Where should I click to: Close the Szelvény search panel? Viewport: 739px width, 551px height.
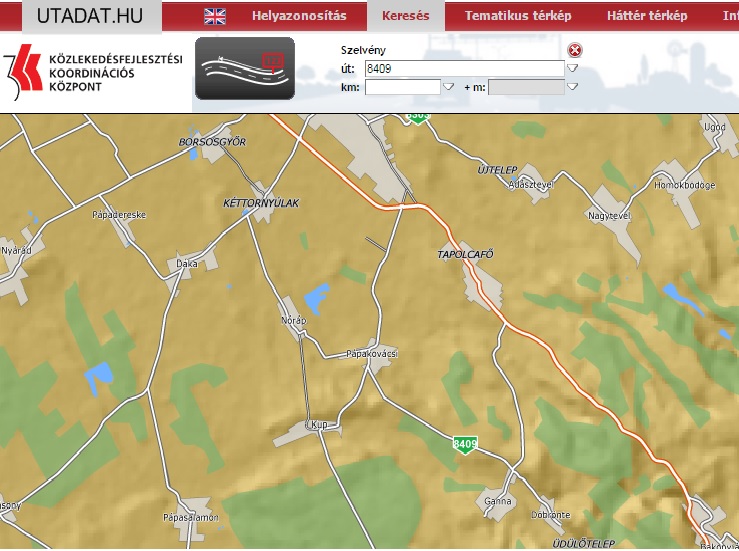pyautogui.click(x=574, y=50)
